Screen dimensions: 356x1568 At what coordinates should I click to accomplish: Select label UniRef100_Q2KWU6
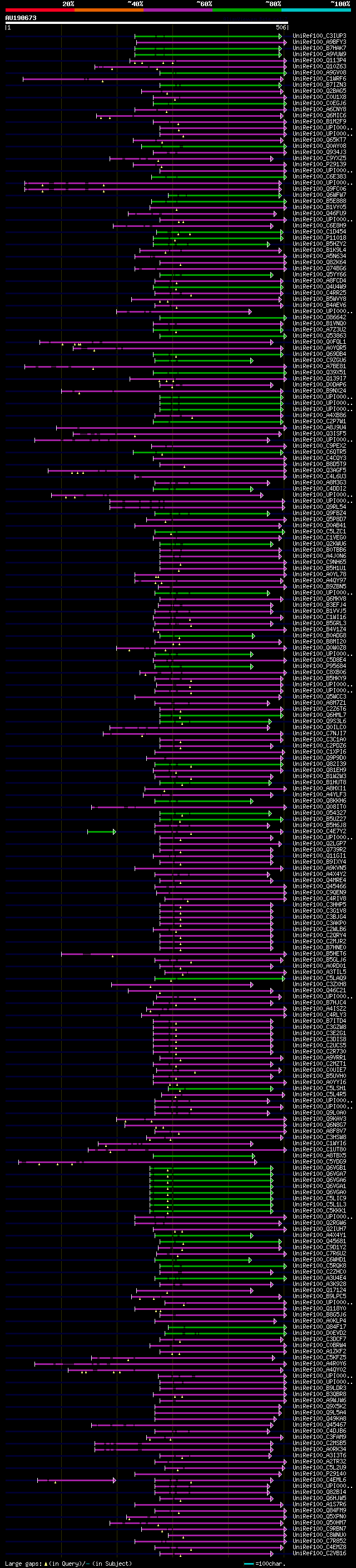(x=319, y=543)
